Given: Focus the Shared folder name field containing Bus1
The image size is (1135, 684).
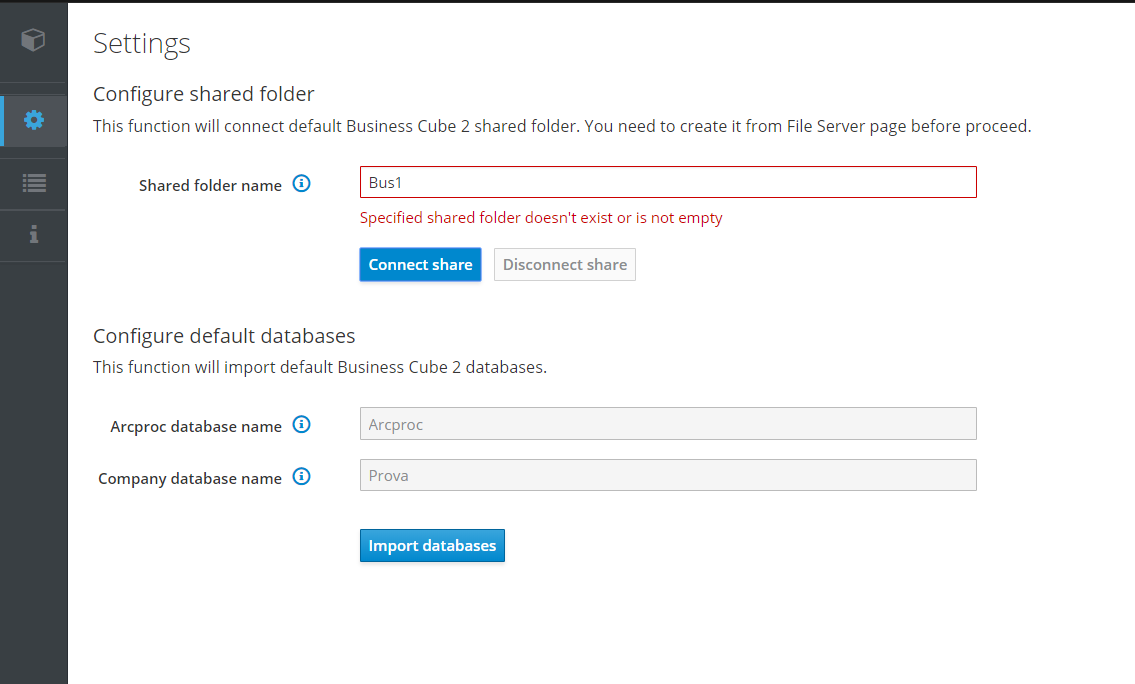Looking at the screenshot, I should pyautogui.click(x=668, y=182).
